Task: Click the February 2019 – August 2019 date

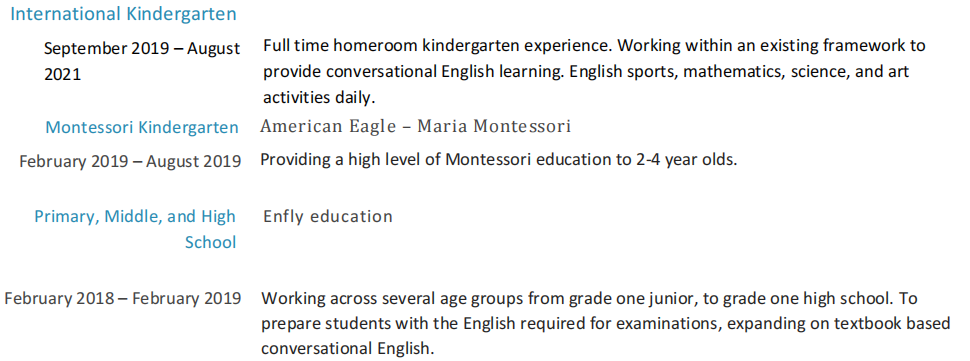Action: pos(130,161)
